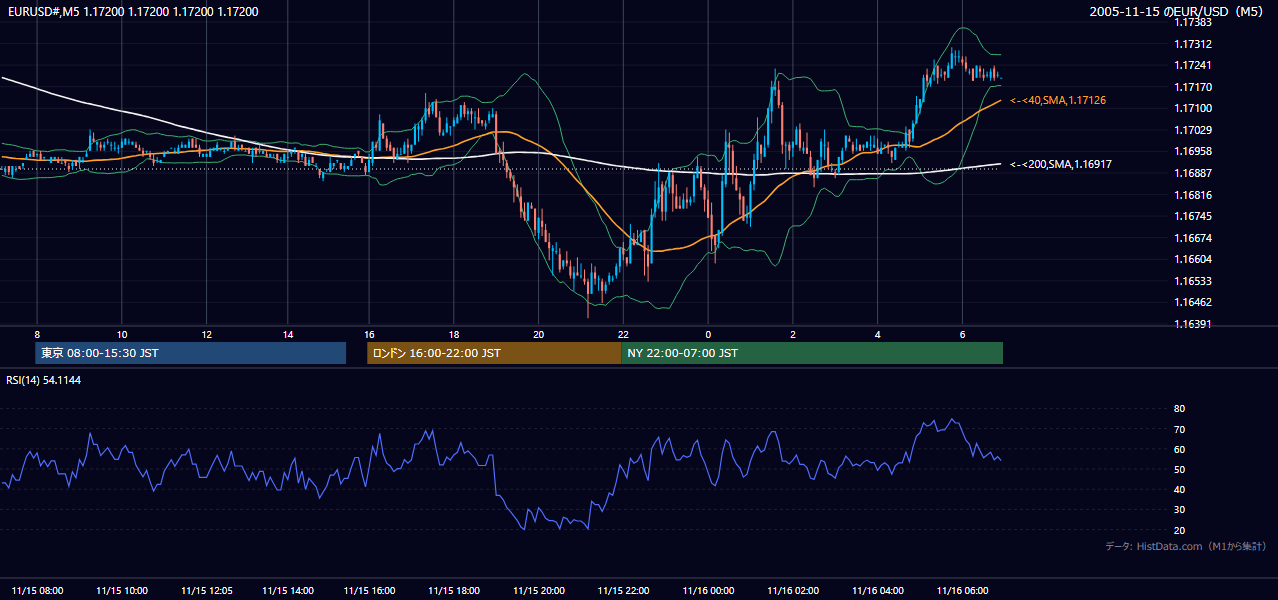
Task: Click the RSI scale value 30
Action: (1180, 510)
